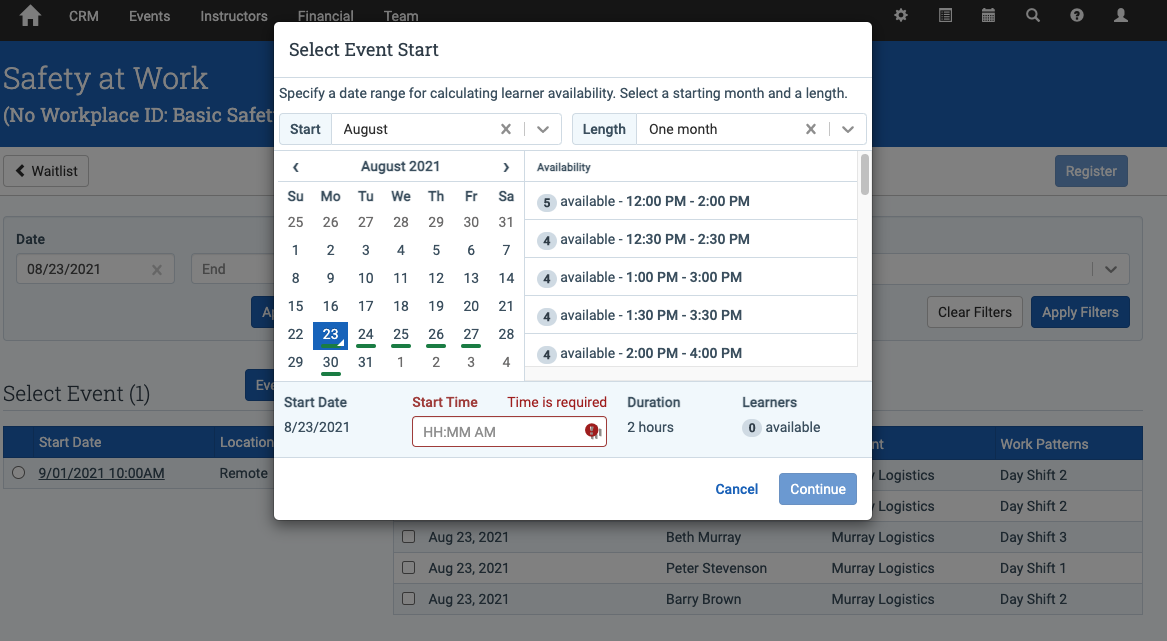Open the Financial menu

click(x=325, y=16)
